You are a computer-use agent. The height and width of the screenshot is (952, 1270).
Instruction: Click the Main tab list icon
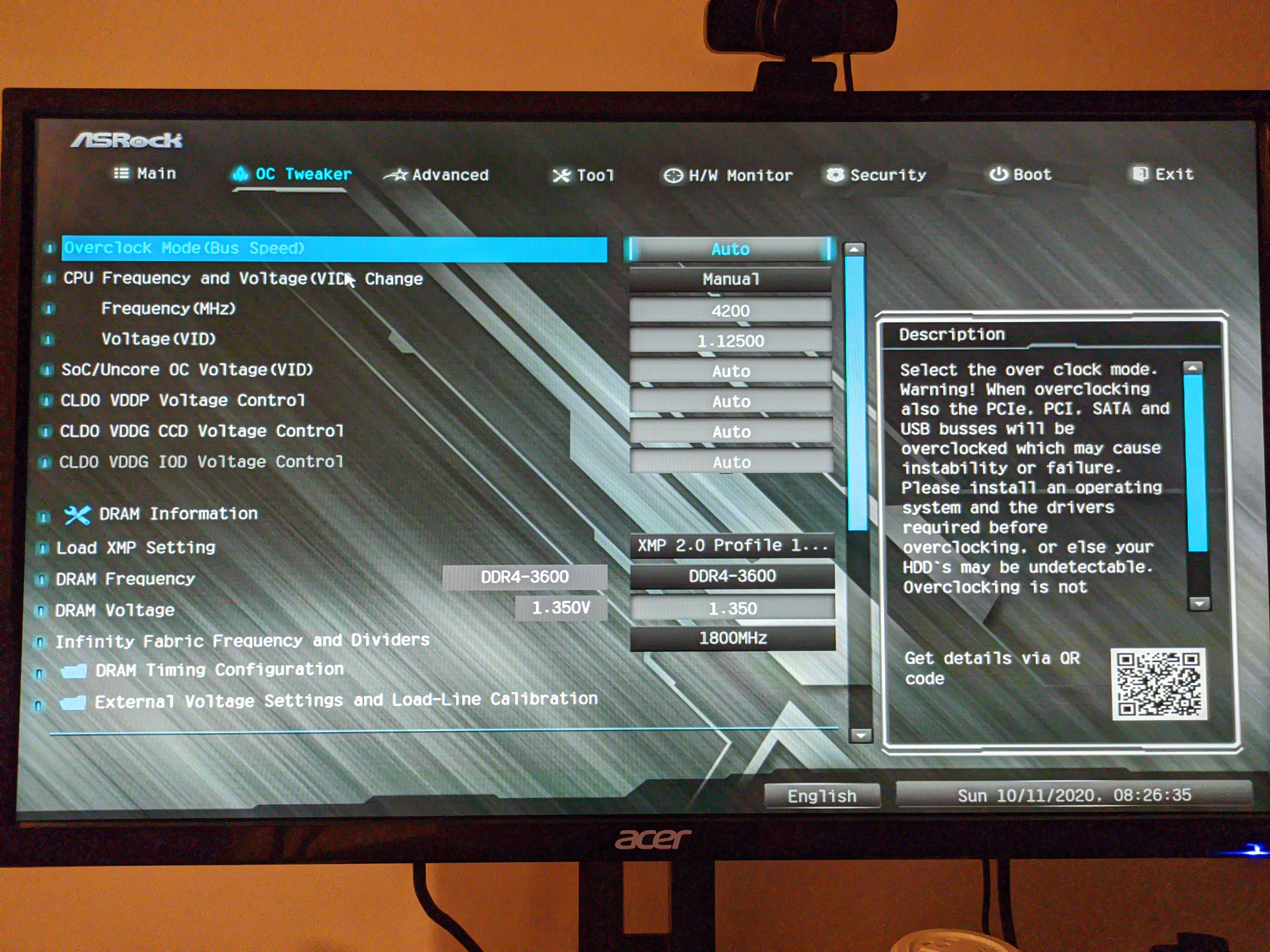click(x=121, y=173)
